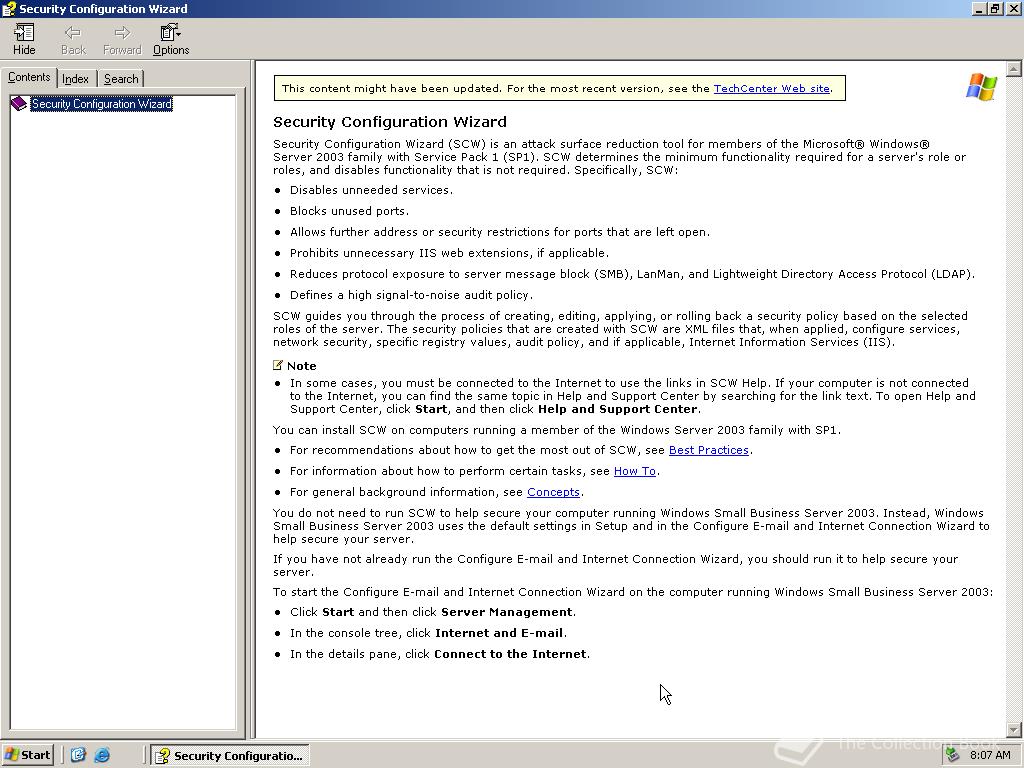Launch Internet Explorer from Quick Launch
Image resolution: width=1024 pixels, height=768 pixels.
[x=102, y=755]
